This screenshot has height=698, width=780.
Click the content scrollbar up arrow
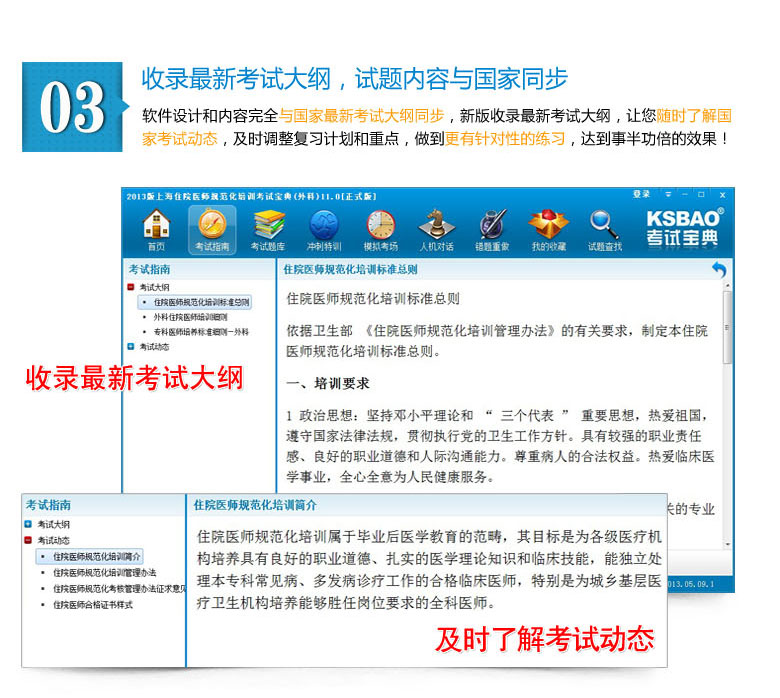point(727,286)
